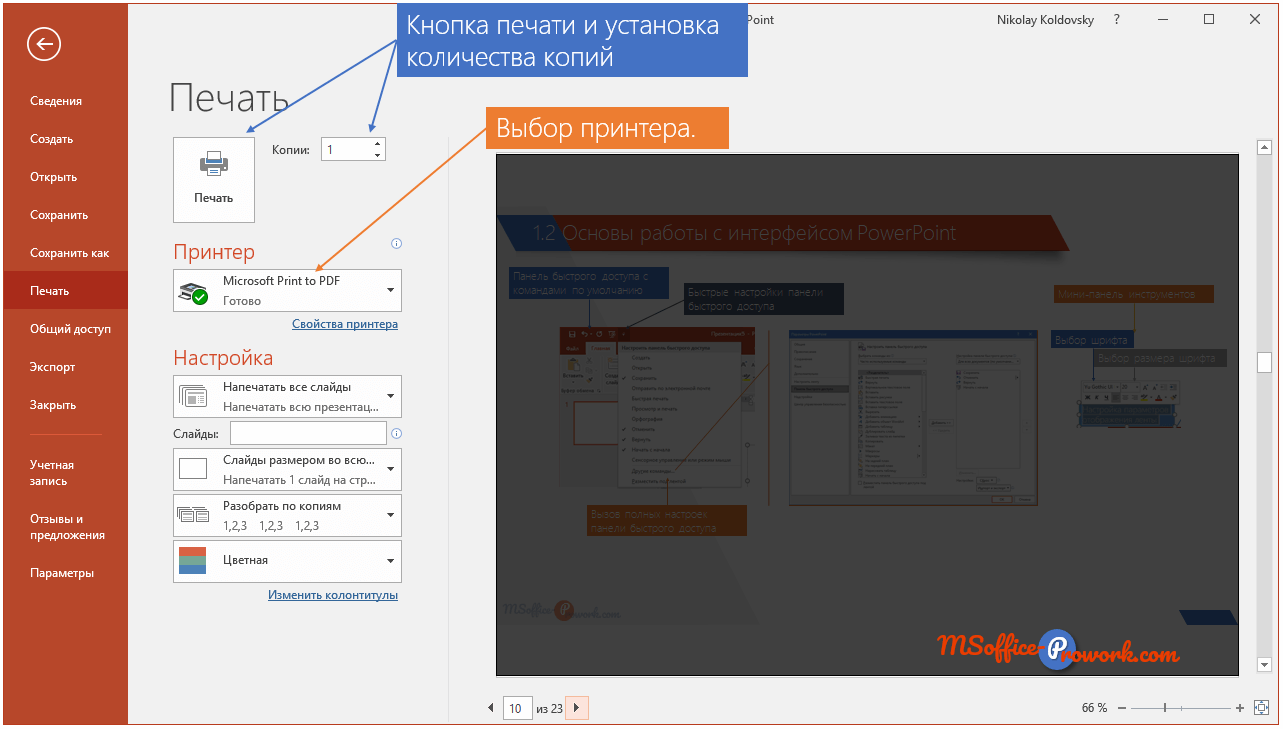The height and width of the screenshot is (729, 1283).
Task: Select the Печать item in the sidebar
Action: (64, 291)
